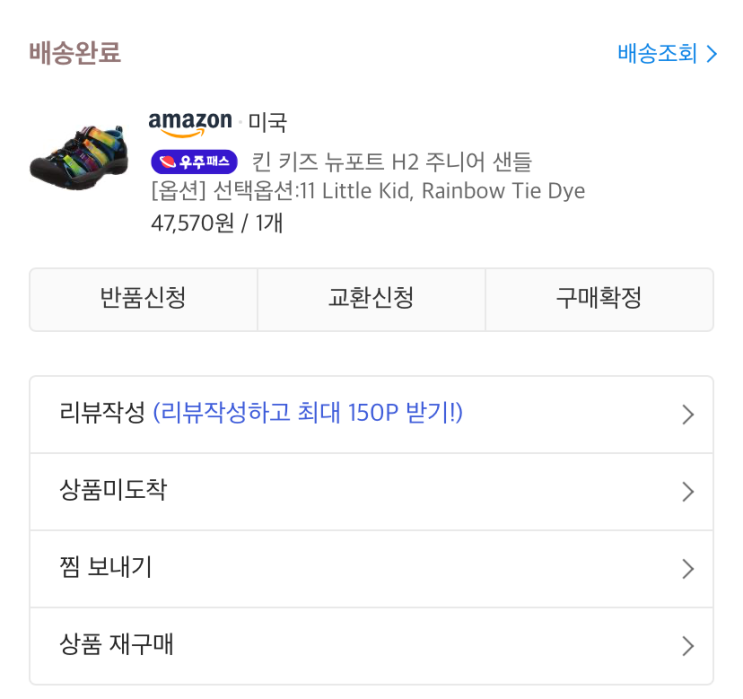The height and width of the screenshot is (699, 743).
Task: Click the 47,570원 price text
Action: (192, 223)
